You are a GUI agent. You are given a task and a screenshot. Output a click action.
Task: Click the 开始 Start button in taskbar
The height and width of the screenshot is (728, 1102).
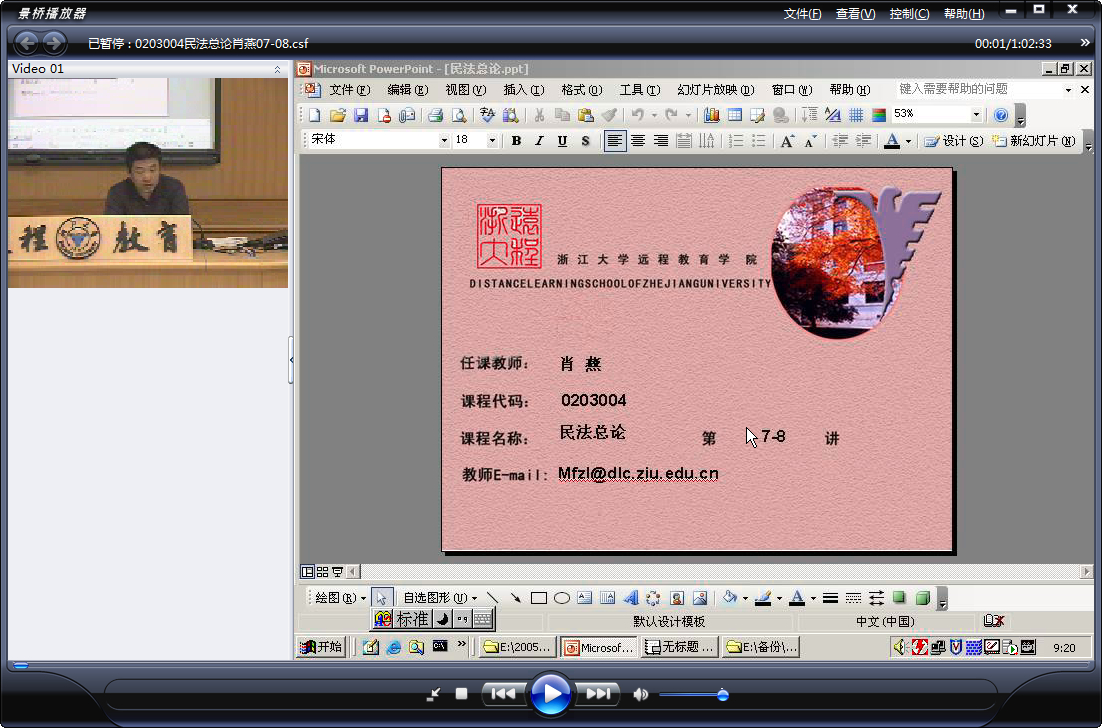[320, 646]
